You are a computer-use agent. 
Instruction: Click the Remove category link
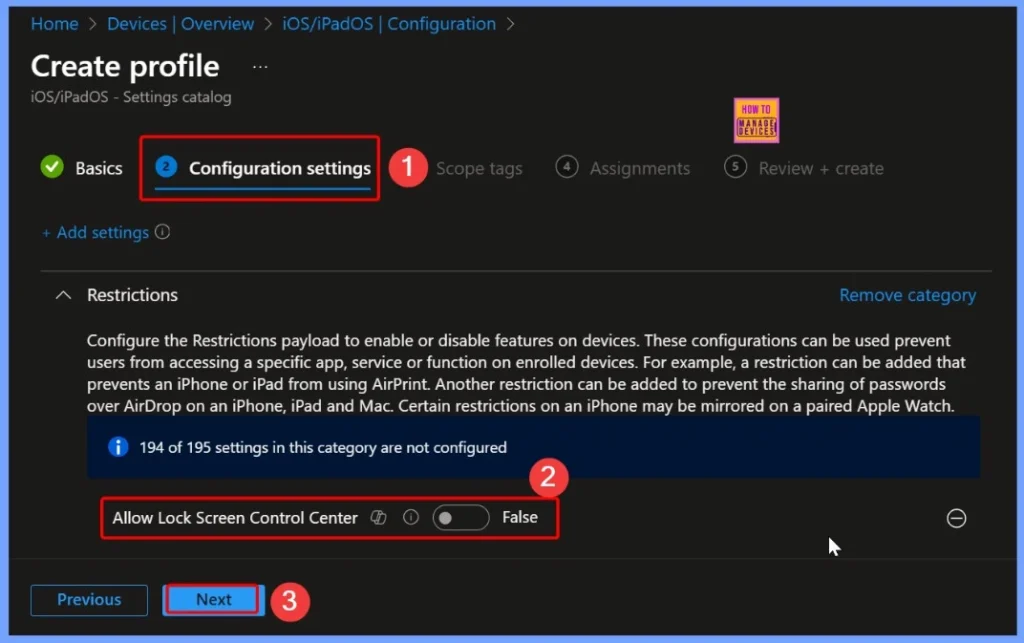pyautogui.click(x=907, y=294)
